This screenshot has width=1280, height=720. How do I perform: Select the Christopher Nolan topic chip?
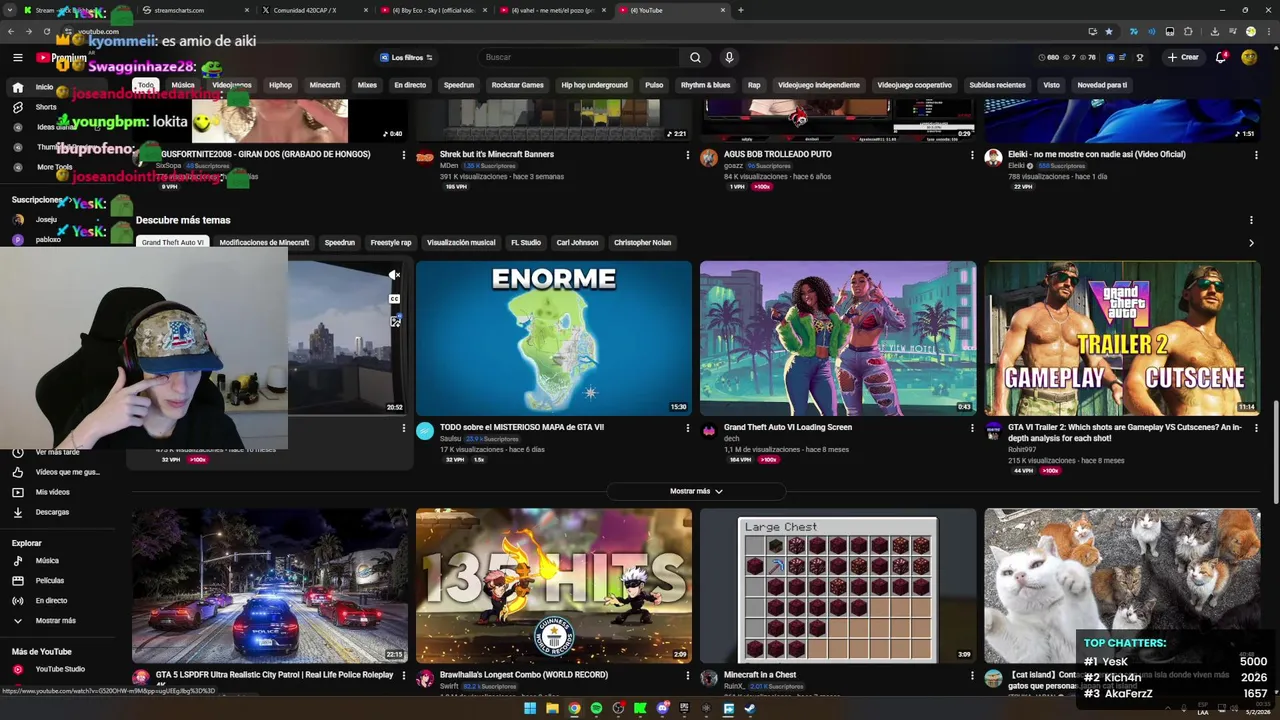pos(642,242)
